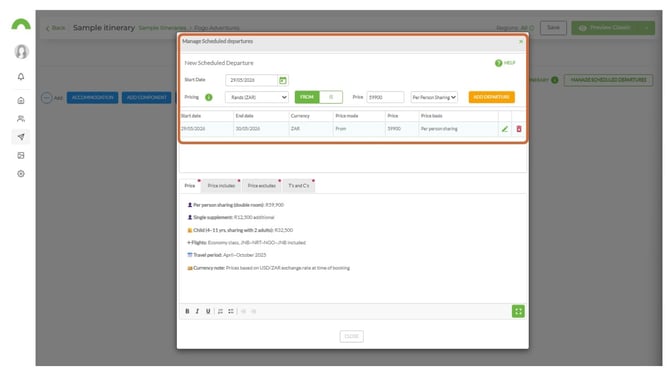Image resolution: width=670 pixels, height=383 pixels.
Task: Click the redo arrow in the editor toolbar
Action: click(x=254, y=311)
